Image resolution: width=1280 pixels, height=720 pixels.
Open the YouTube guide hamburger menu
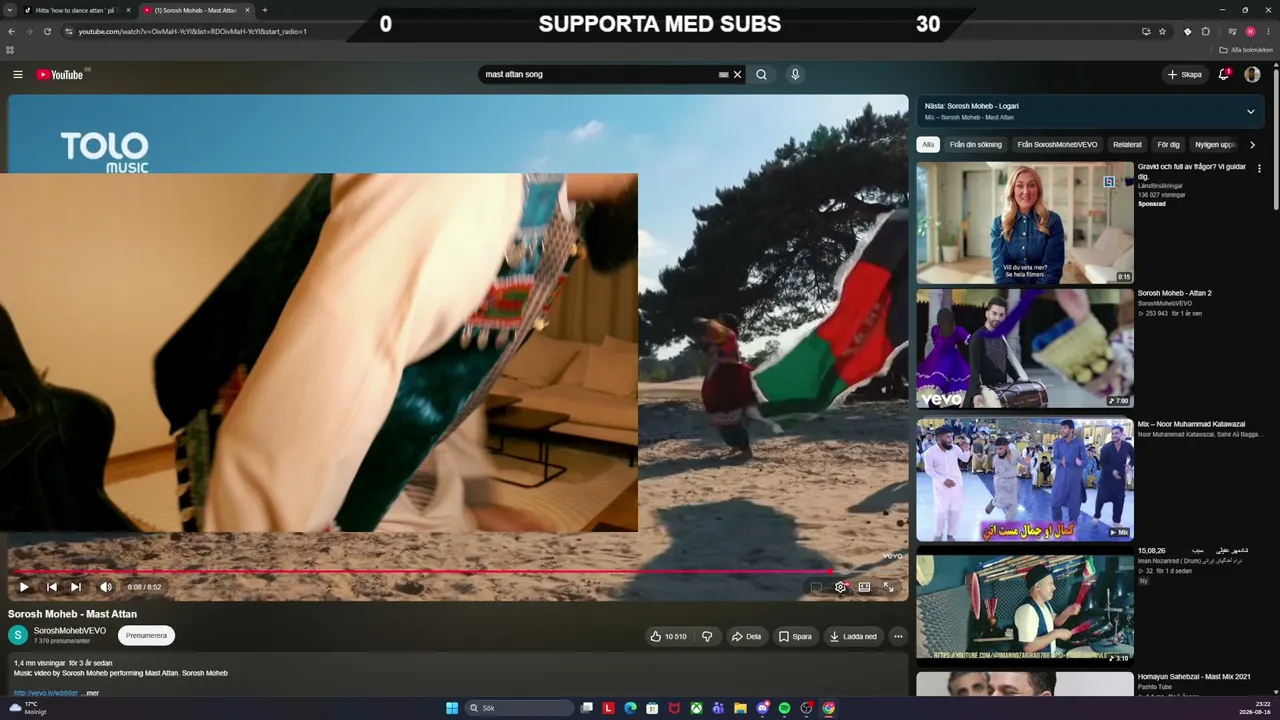[x=18, y=74]
